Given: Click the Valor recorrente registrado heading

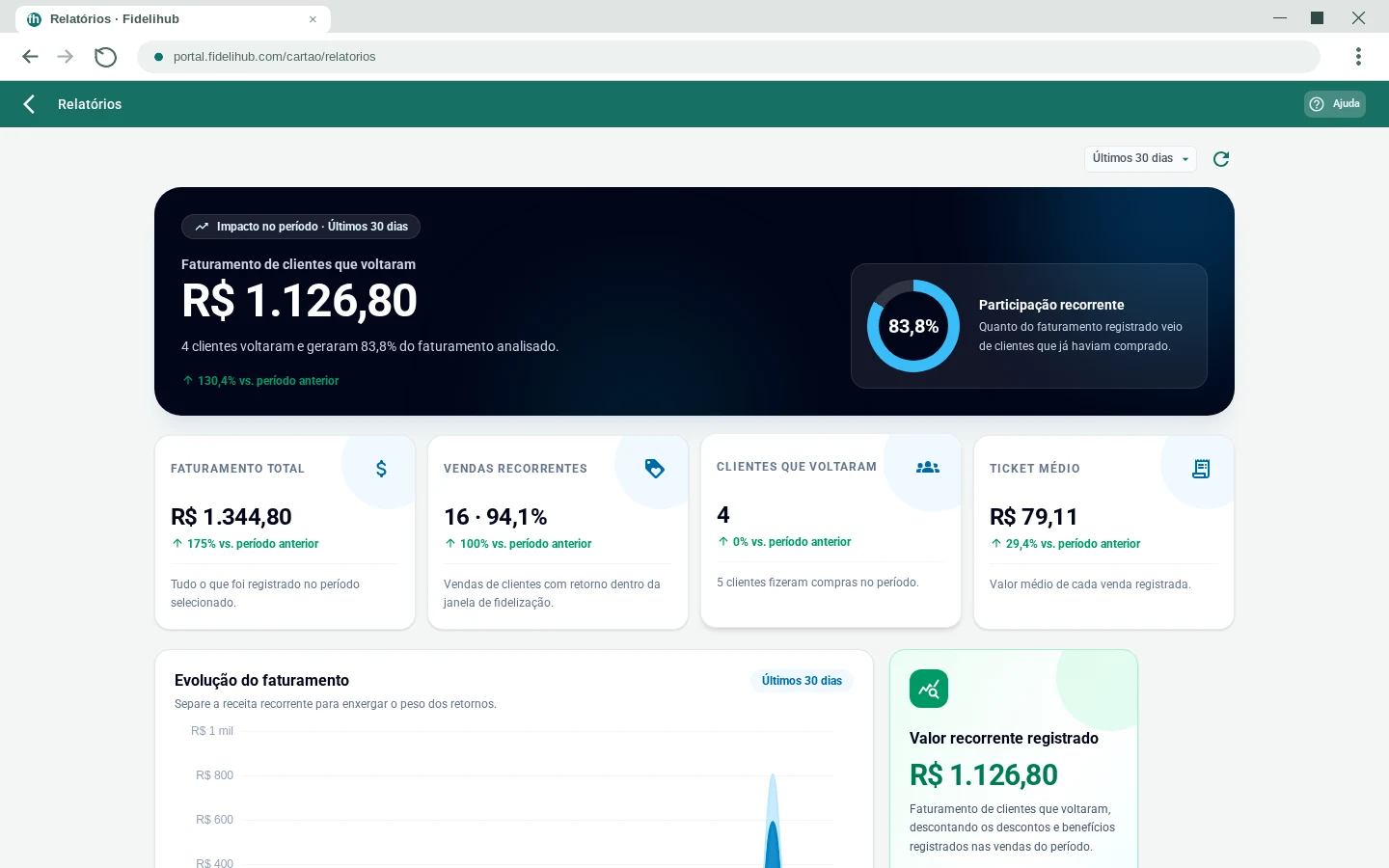Looking at the screenshot, I should (1004, 738).
